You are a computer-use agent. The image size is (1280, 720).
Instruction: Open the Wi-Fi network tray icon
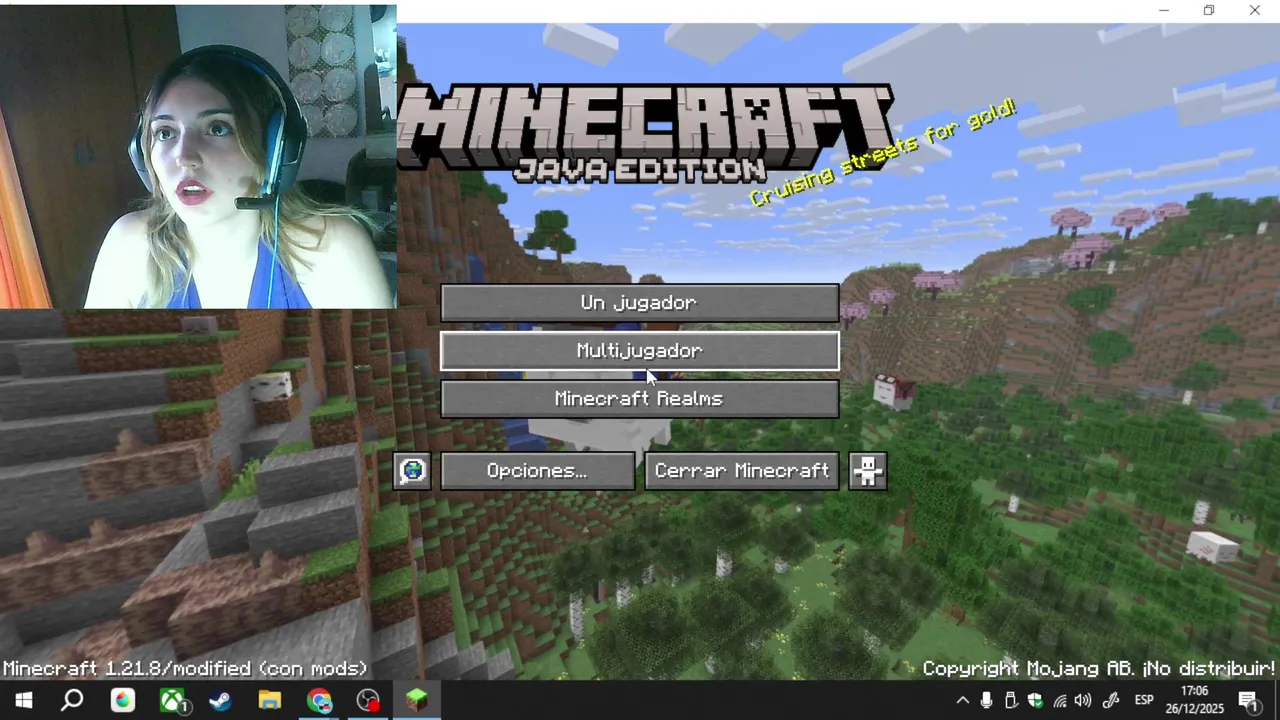(1059, 701)
